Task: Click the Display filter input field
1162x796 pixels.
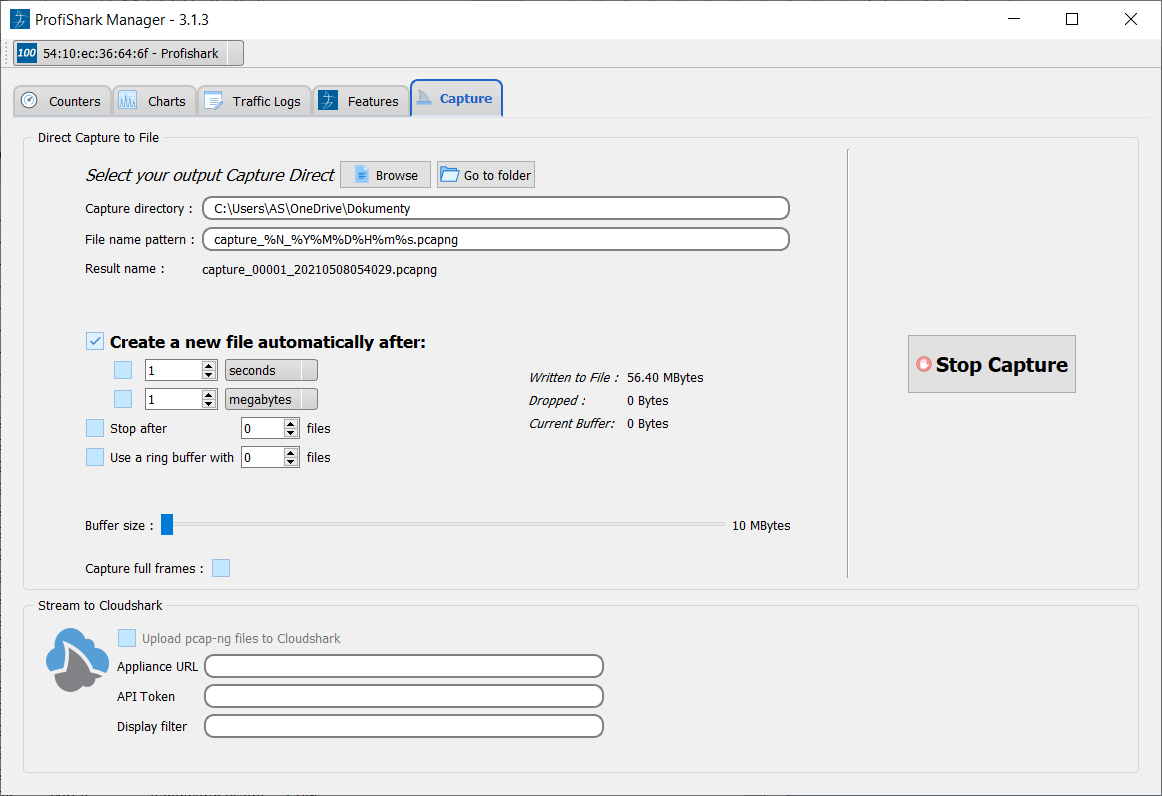Action: [404, 726]
